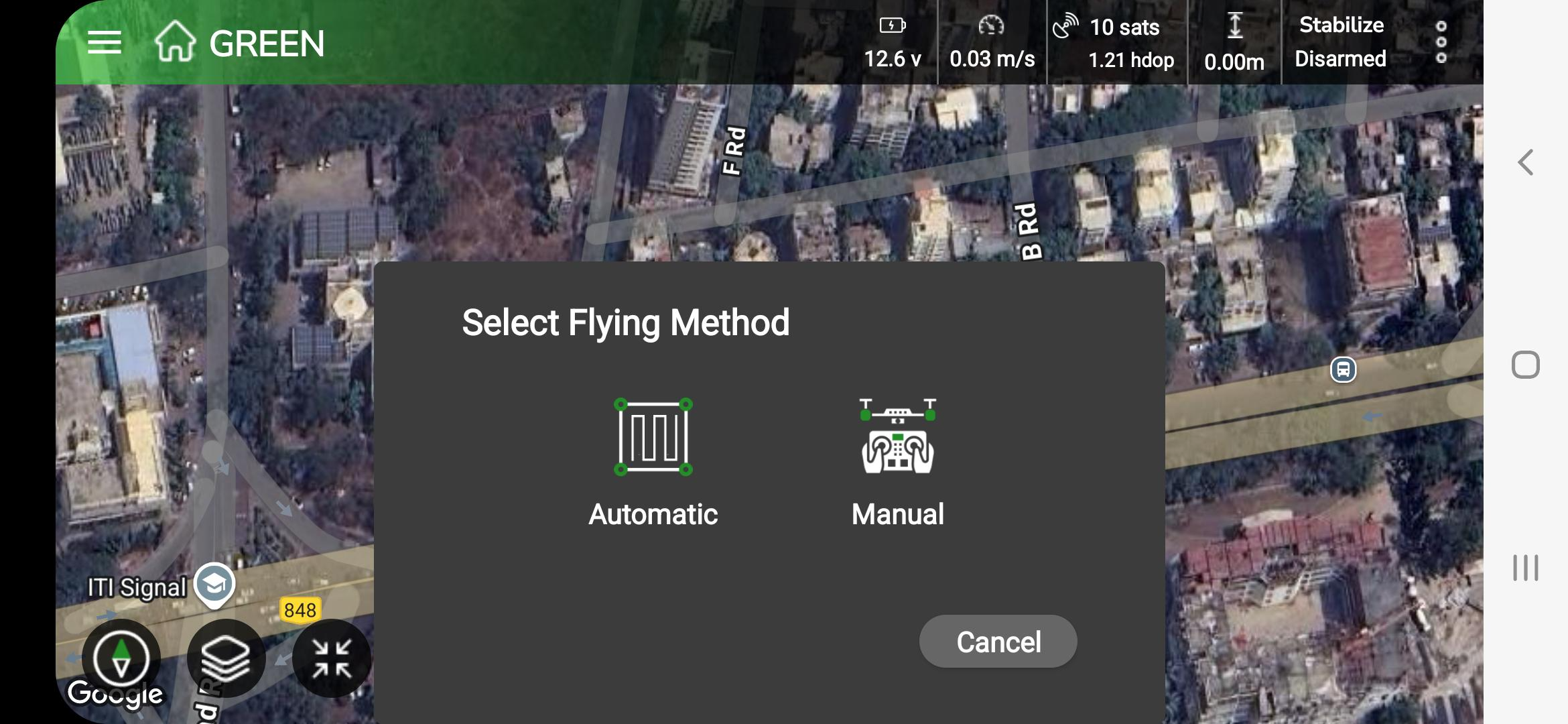The width and height of the screenshot is (1568, 724).
Task: Tap the compass orientation button
Action: pos(121,658)
